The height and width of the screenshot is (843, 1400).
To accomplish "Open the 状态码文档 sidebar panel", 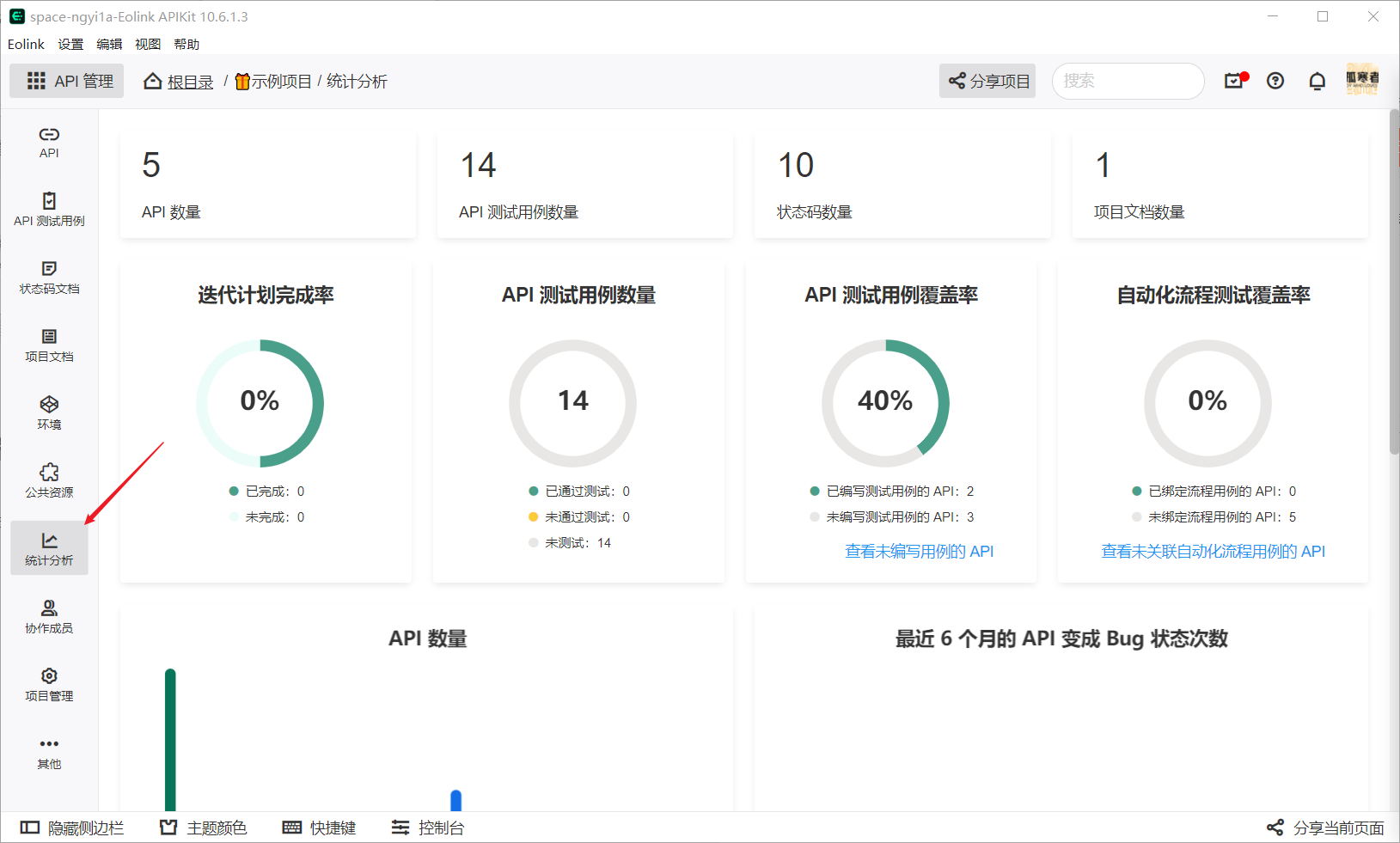I will [x=49, y=277].
